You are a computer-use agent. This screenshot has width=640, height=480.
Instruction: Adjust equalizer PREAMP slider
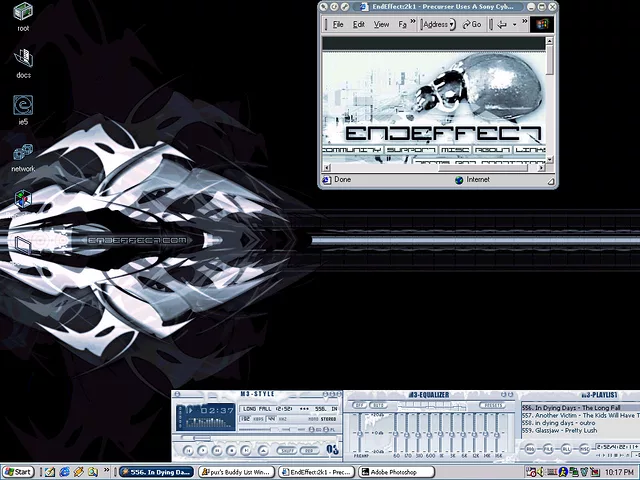pyautogui.click(x=359, y=433)
